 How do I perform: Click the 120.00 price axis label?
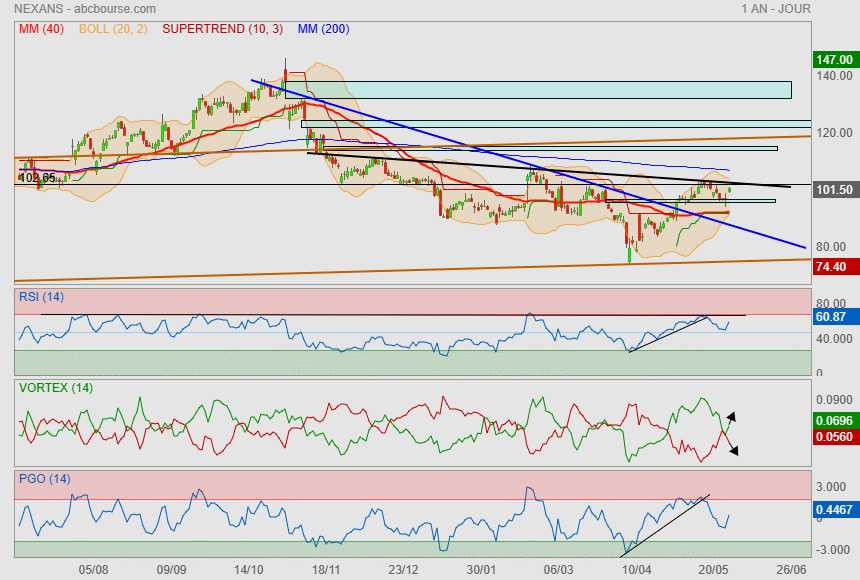point(834,133)
